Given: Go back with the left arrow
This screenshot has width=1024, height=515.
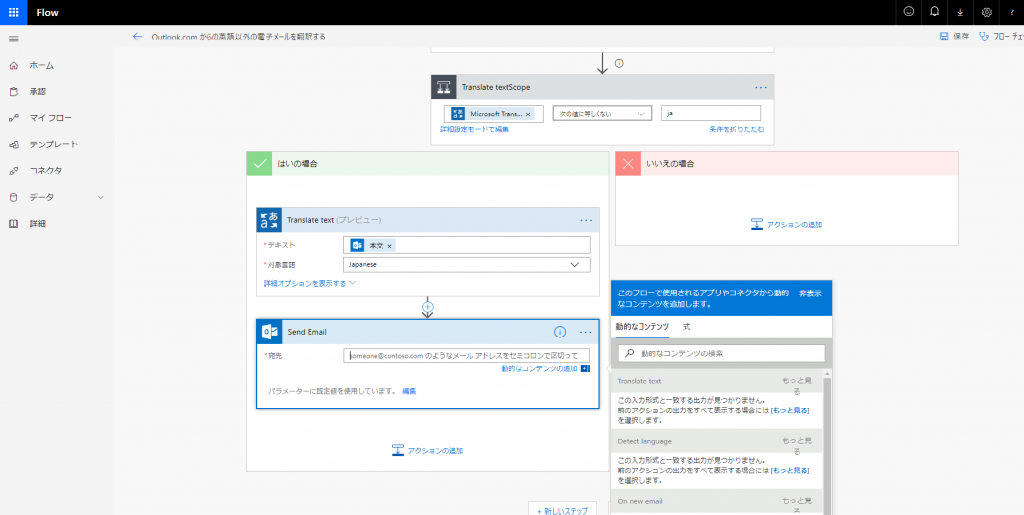Looking at the screenshot, I should [x=137, y=37].
